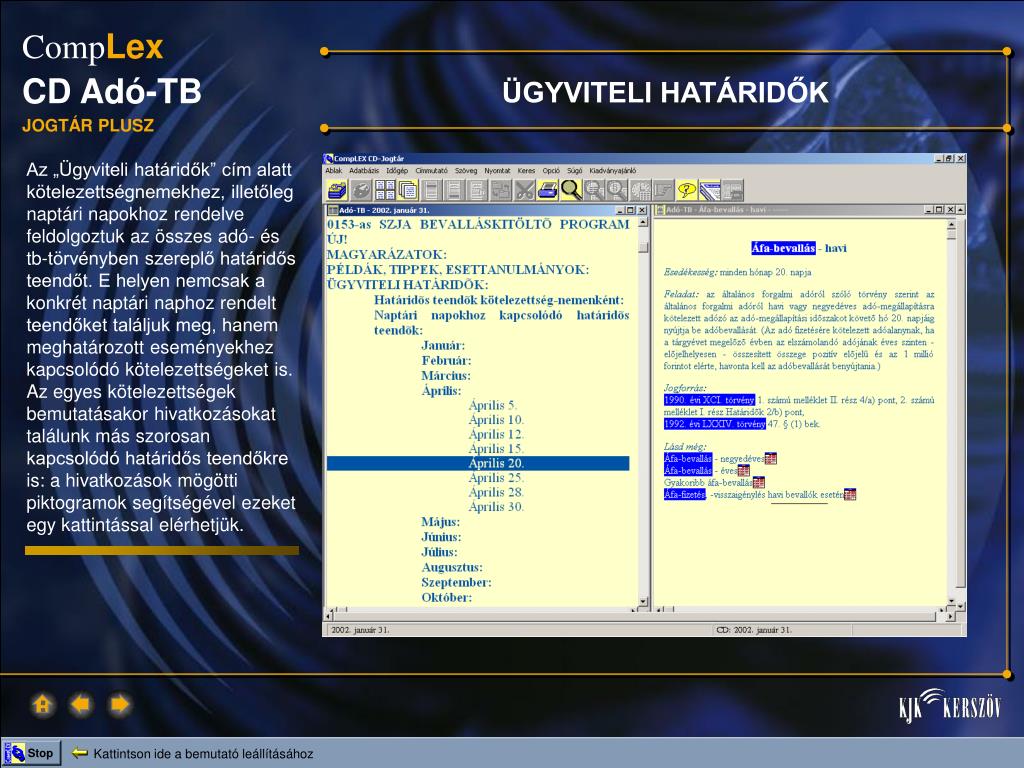Open the Szöveg menu
The image size is (1024, 768).
466,171
